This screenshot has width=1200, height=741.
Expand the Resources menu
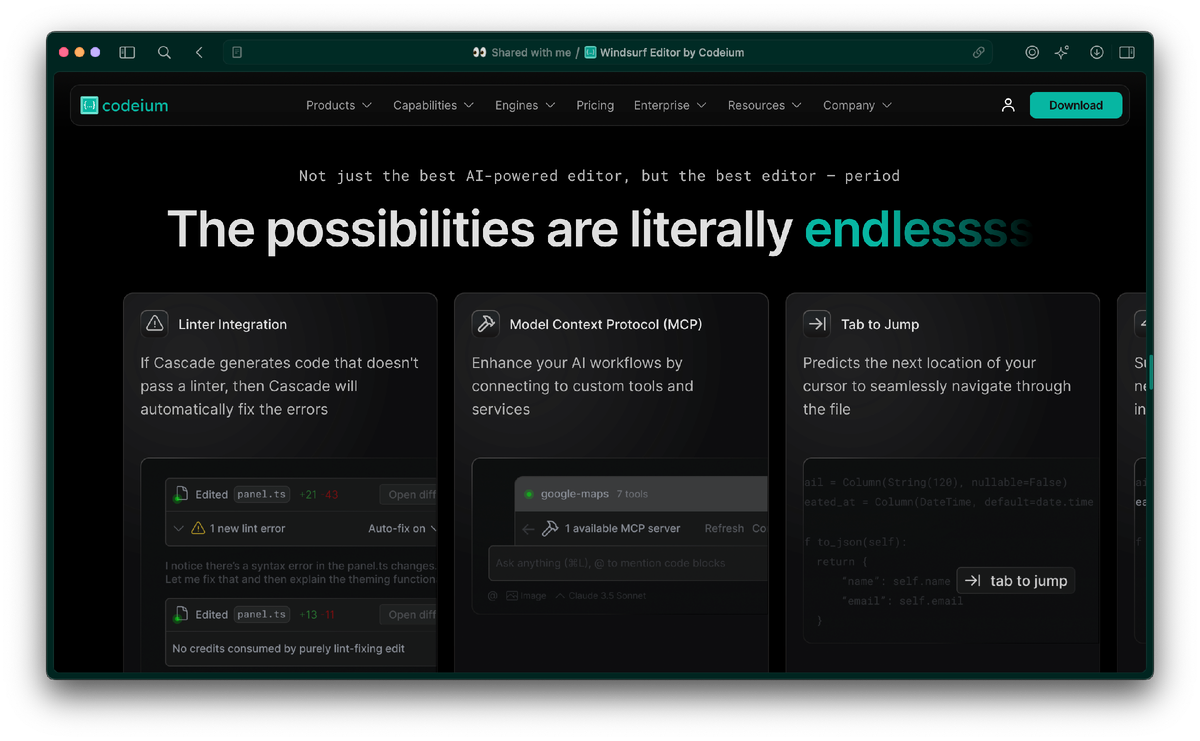tap(765, 105)
